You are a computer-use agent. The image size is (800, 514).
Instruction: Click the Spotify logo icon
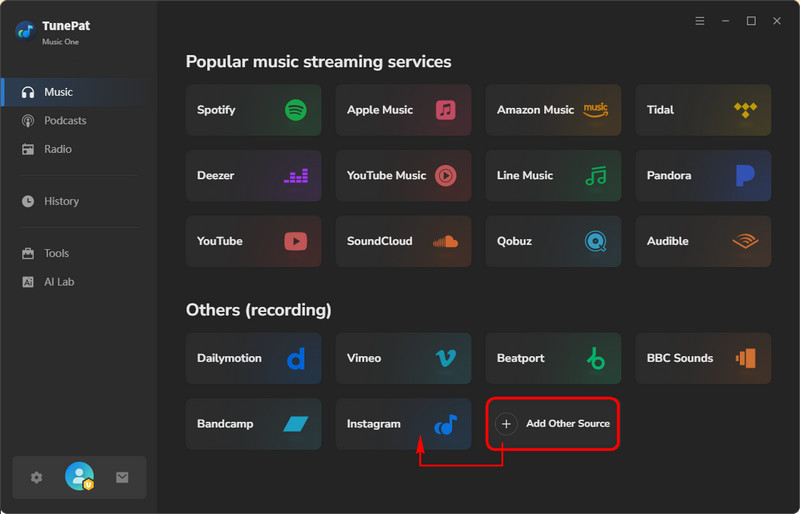click(296, 110)
